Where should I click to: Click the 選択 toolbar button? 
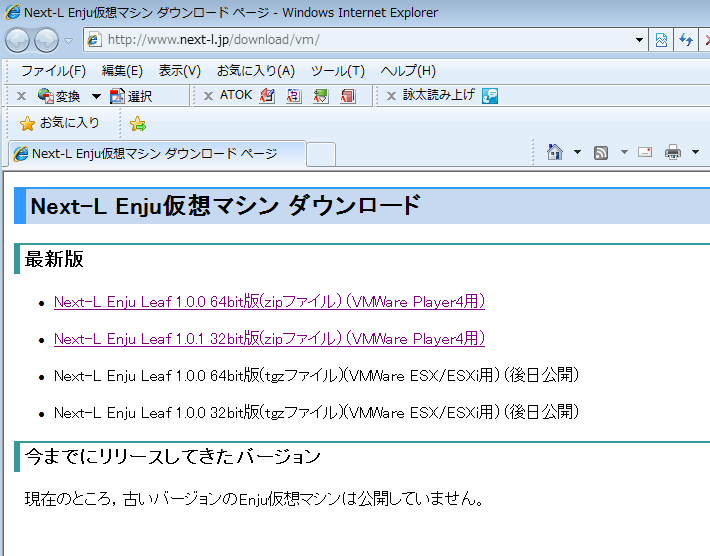(x=131, y=96)
